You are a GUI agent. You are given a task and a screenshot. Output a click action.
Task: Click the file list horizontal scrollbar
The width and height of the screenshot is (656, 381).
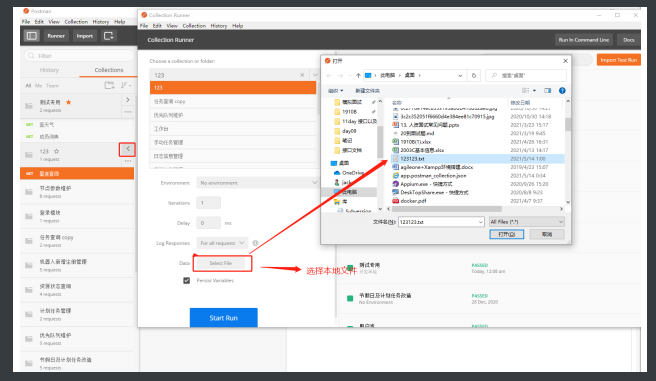(446, 209)
